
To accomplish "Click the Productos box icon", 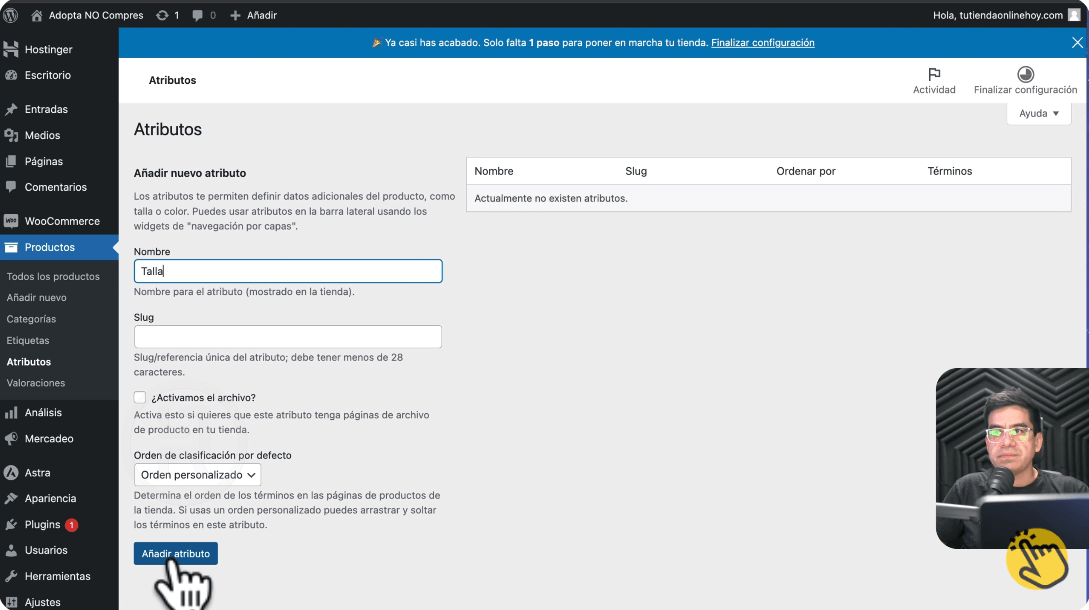I will point(11,247).
